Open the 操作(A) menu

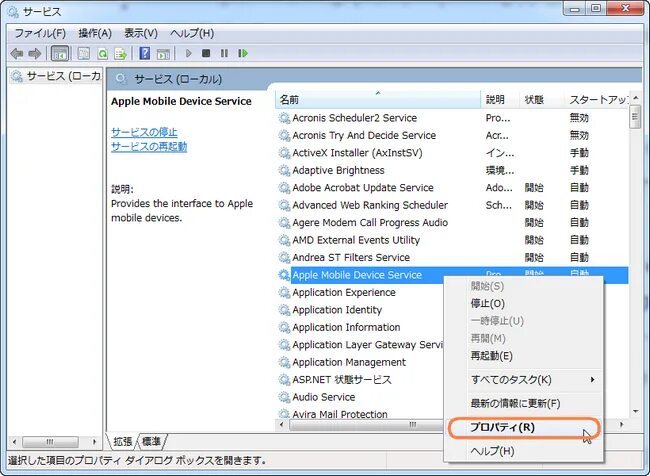point(95,33)
